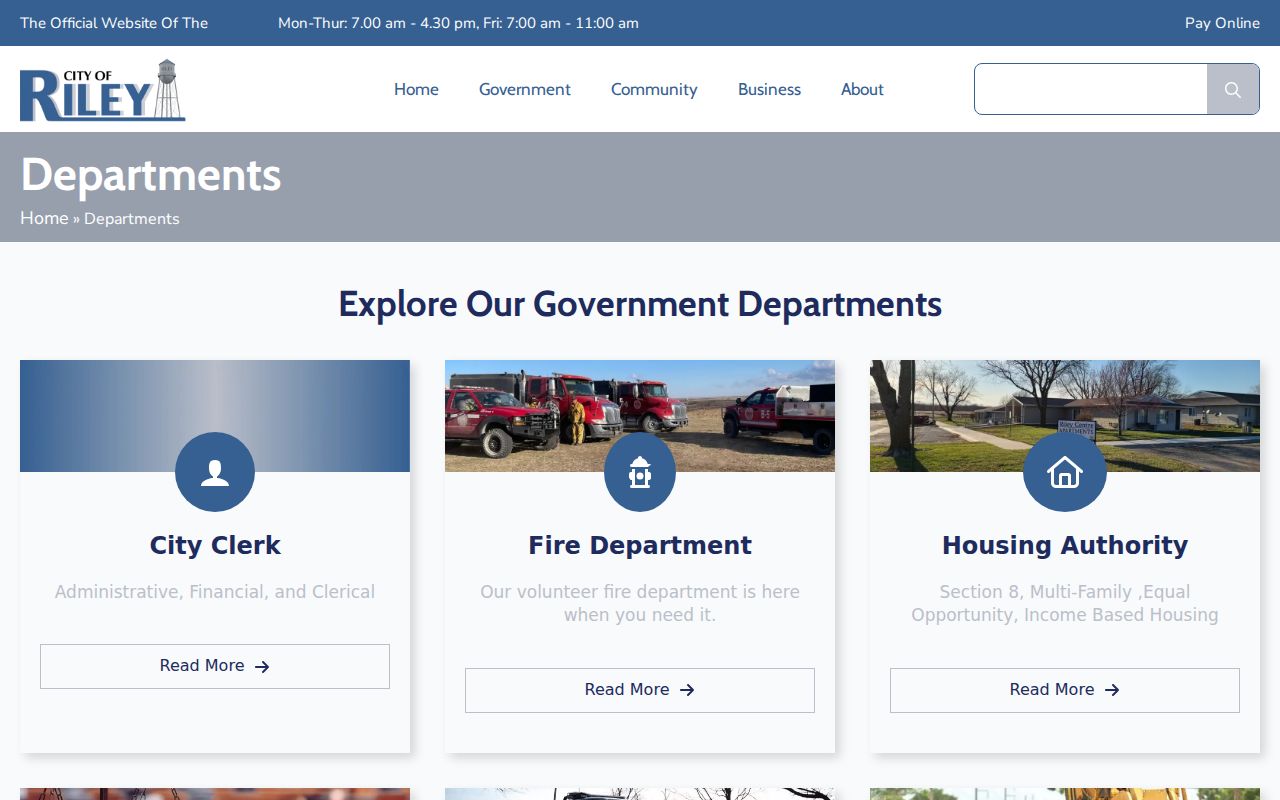Click the office hours text in top bar
This screenshot has width=1280, height=800.
[458, 23]
